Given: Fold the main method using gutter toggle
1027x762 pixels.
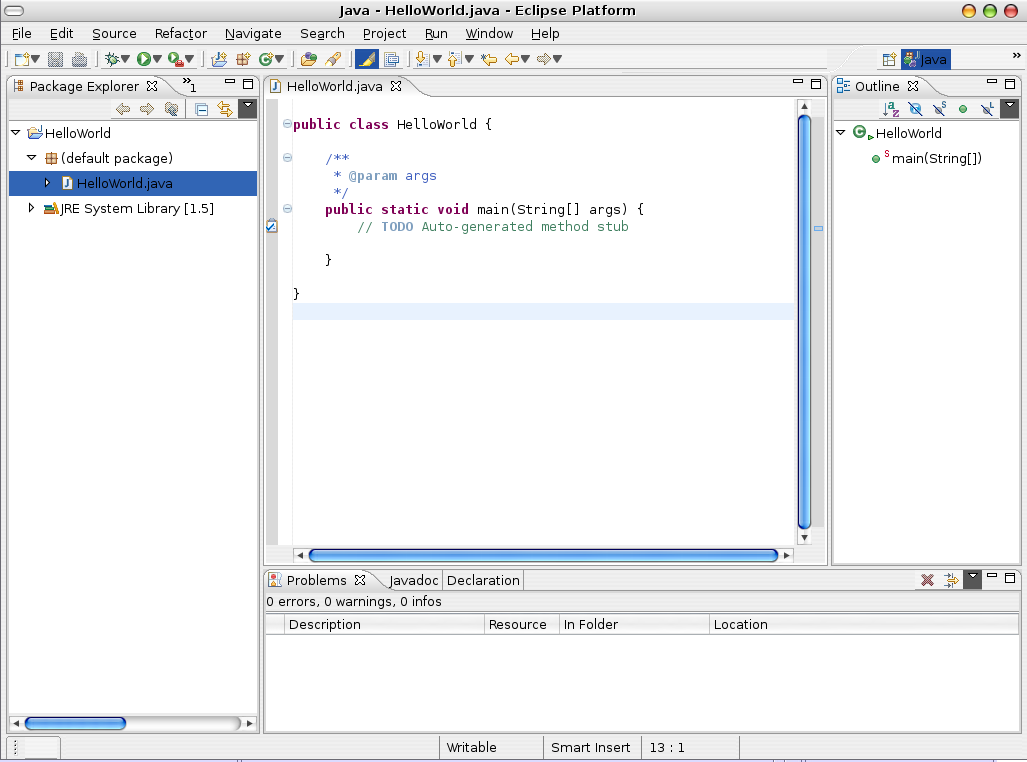Looking at the screenshot, I should click(287, 208).
